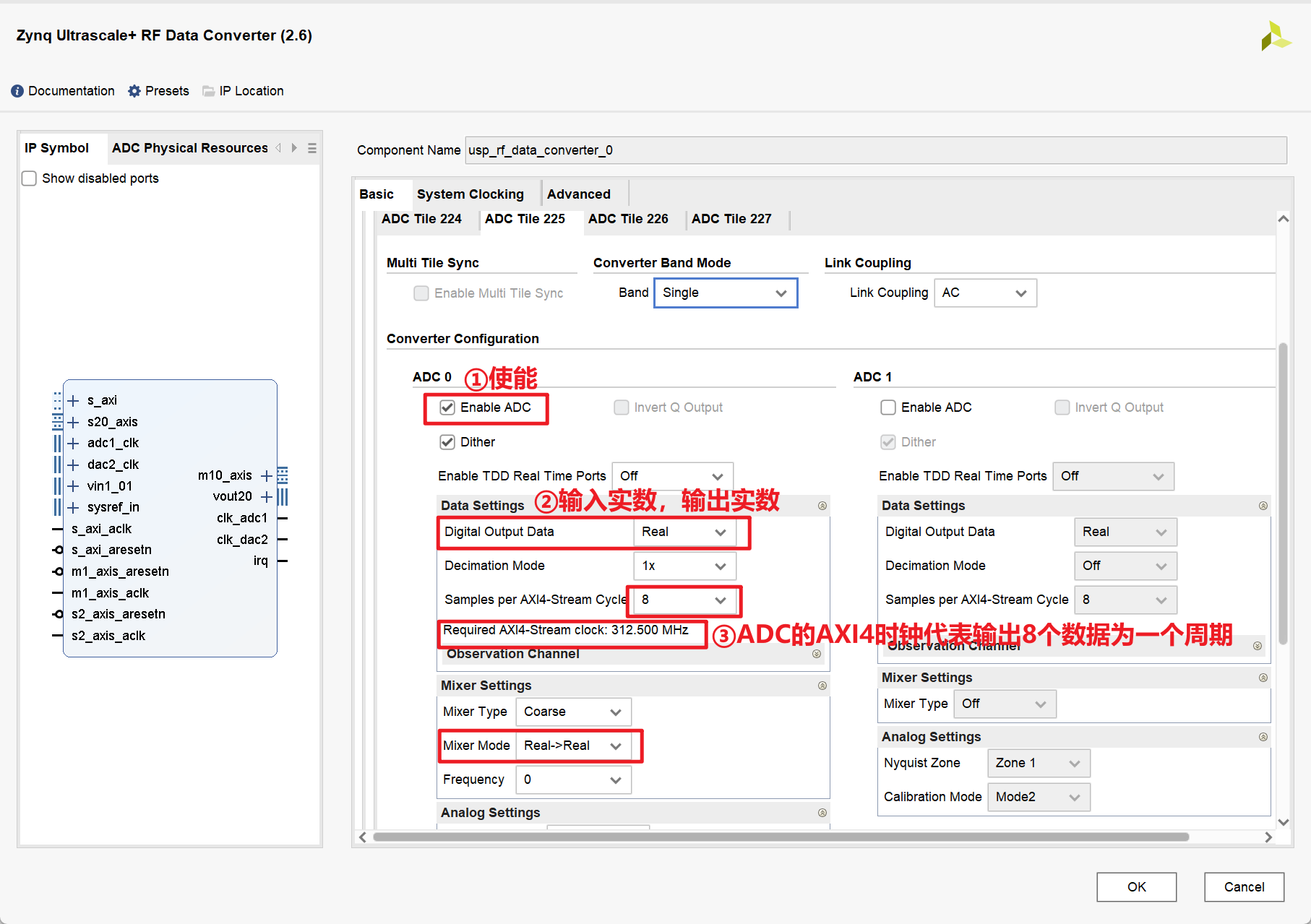The height and width of the screenshot is (924, 1311).
Task: Open the Documentation menu
Action: pos(63,91)
